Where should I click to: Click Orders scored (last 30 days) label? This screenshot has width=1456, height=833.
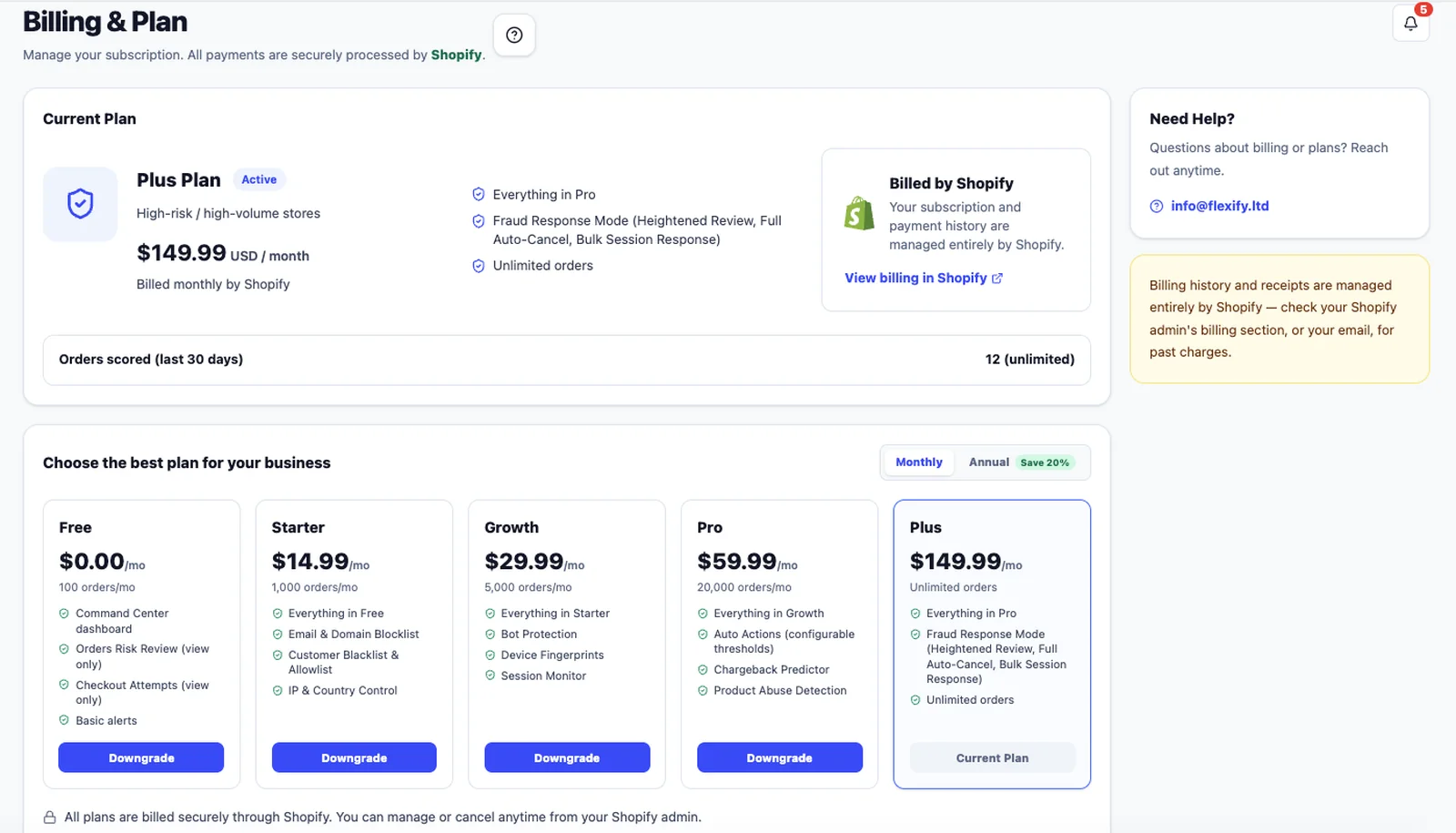(x=151, y=360)
